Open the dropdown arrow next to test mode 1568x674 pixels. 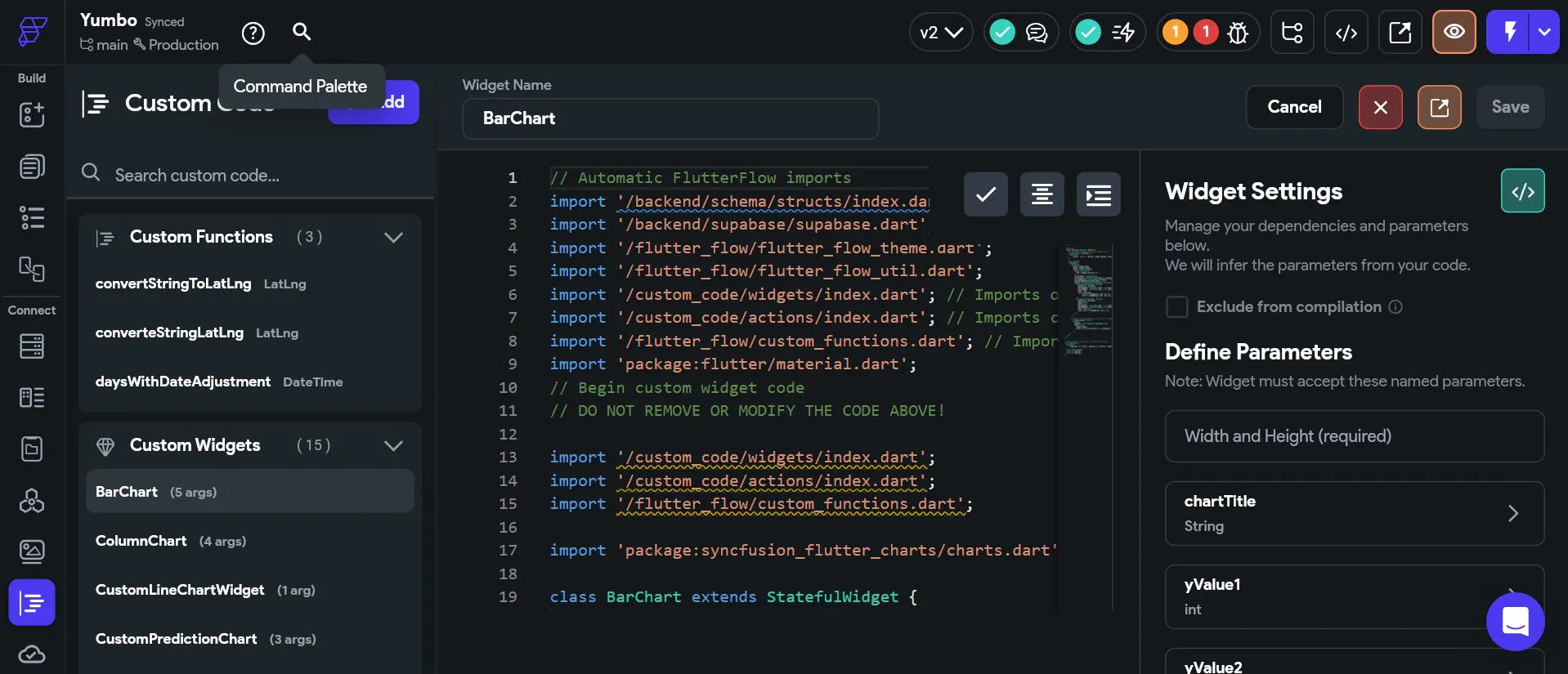click(1544, 32)
